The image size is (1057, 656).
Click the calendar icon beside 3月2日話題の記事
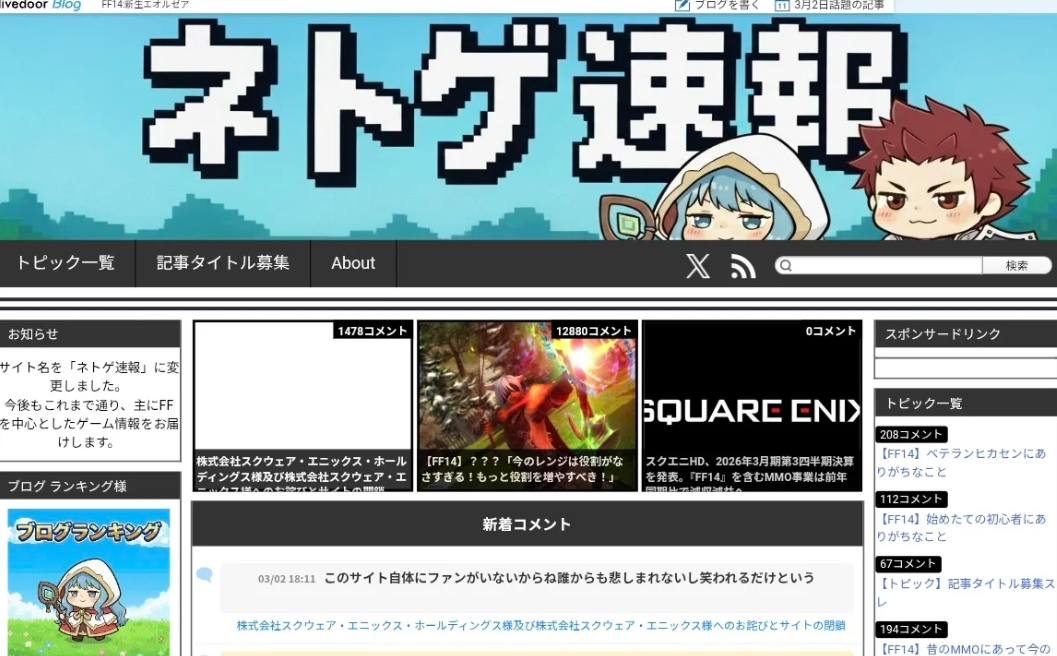point(782,6)
